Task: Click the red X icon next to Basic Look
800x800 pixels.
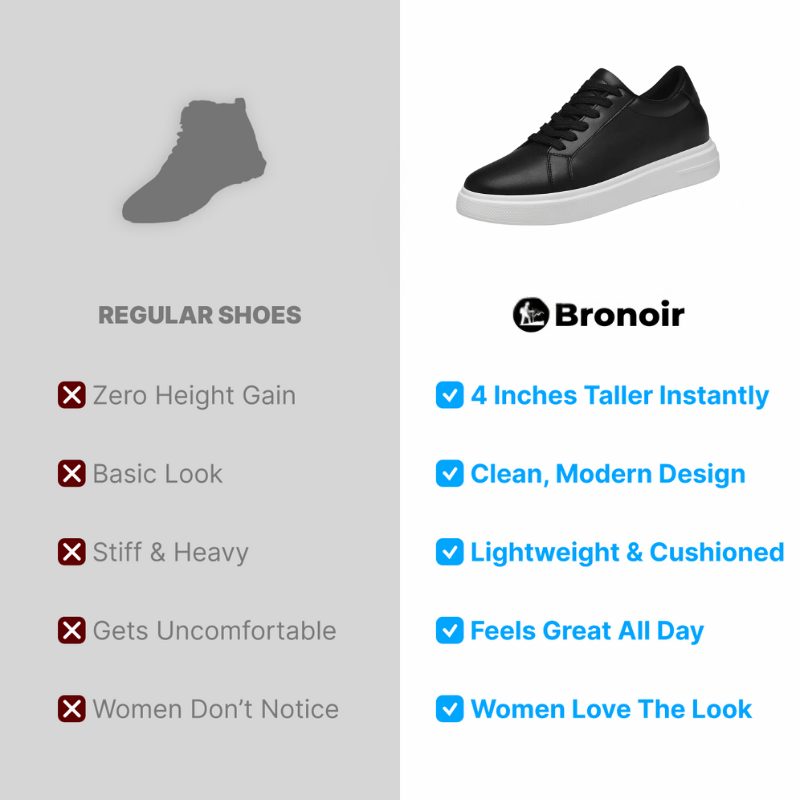Action: coord(71,473)
